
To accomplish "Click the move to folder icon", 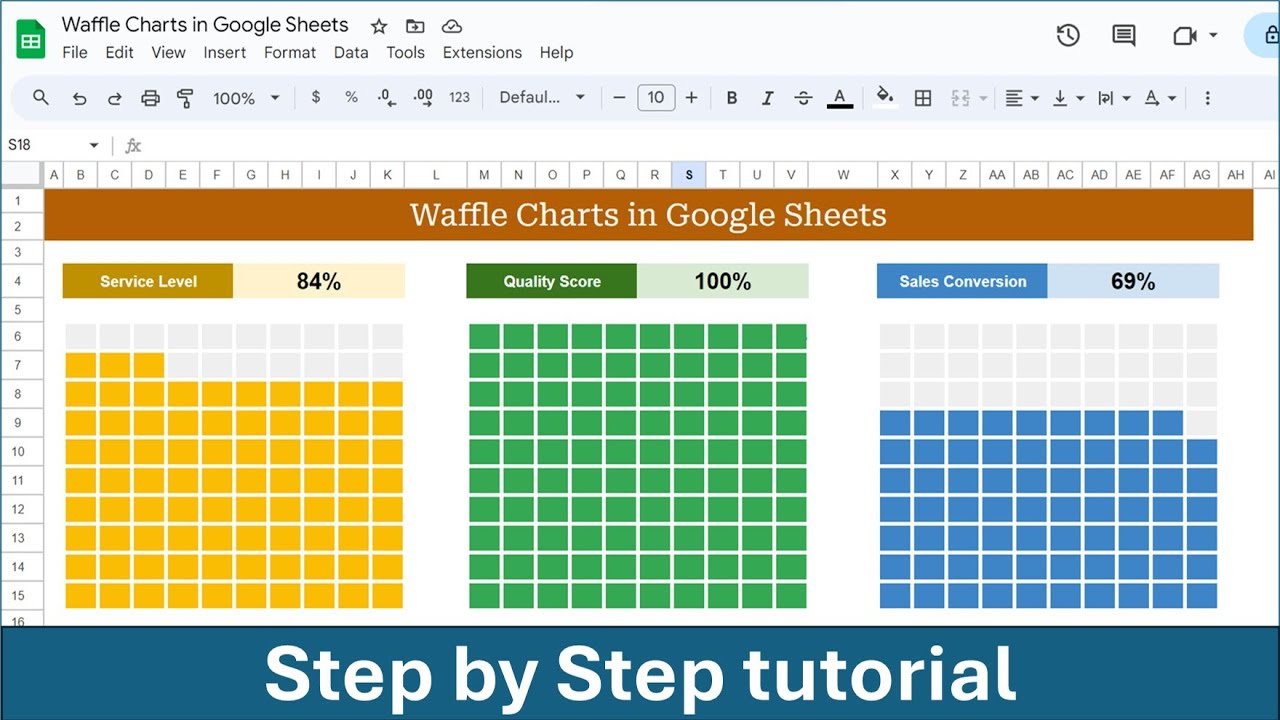I will tap(415, 26).
